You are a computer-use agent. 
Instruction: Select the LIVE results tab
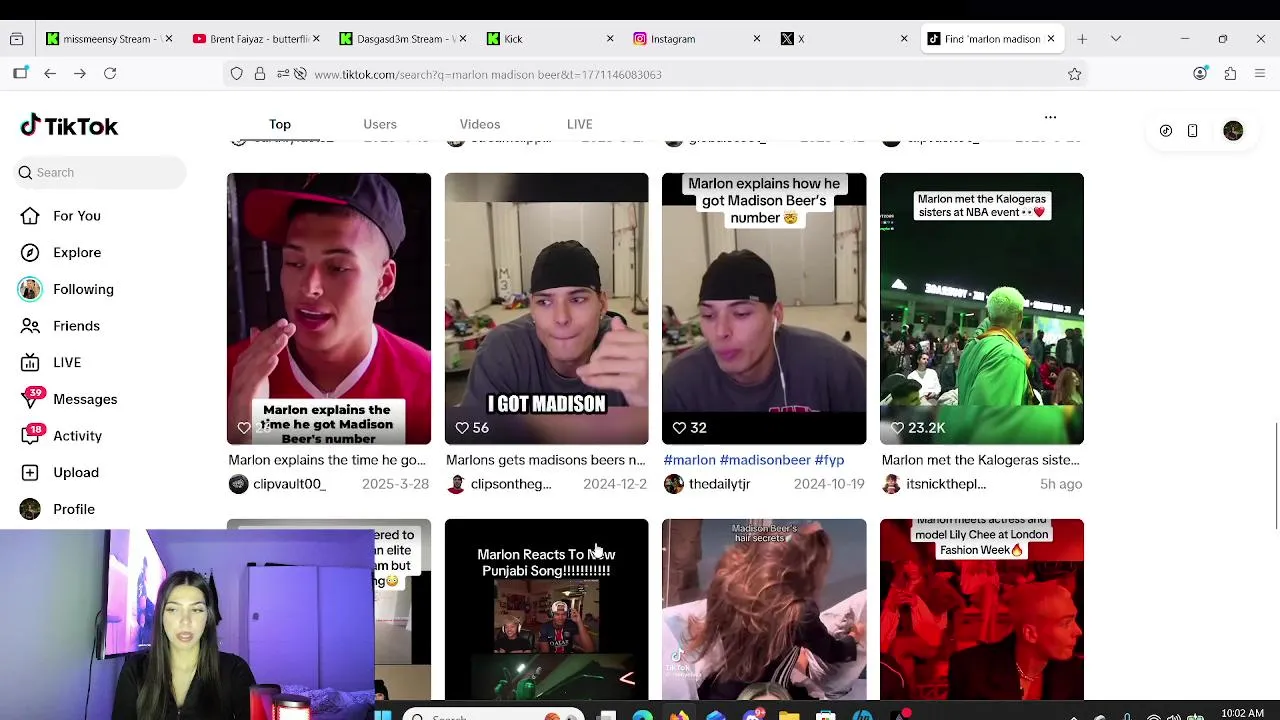point(580,124)
